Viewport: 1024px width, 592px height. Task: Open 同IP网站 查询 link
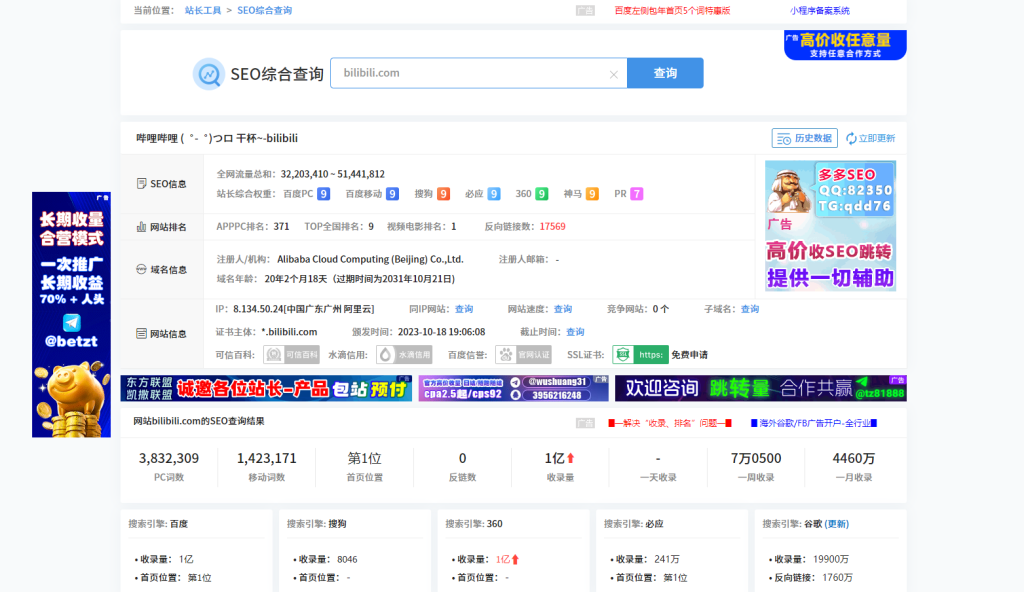pyautogui.click(x=463, y=308)
